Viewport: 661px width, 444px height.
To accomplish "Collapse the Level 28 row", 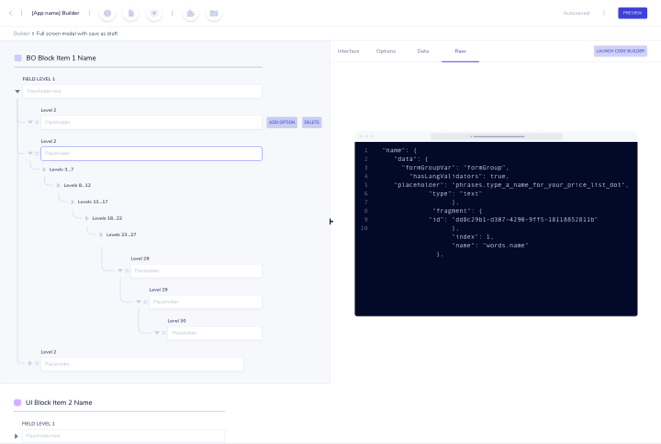I will click(x=120, y=271).
